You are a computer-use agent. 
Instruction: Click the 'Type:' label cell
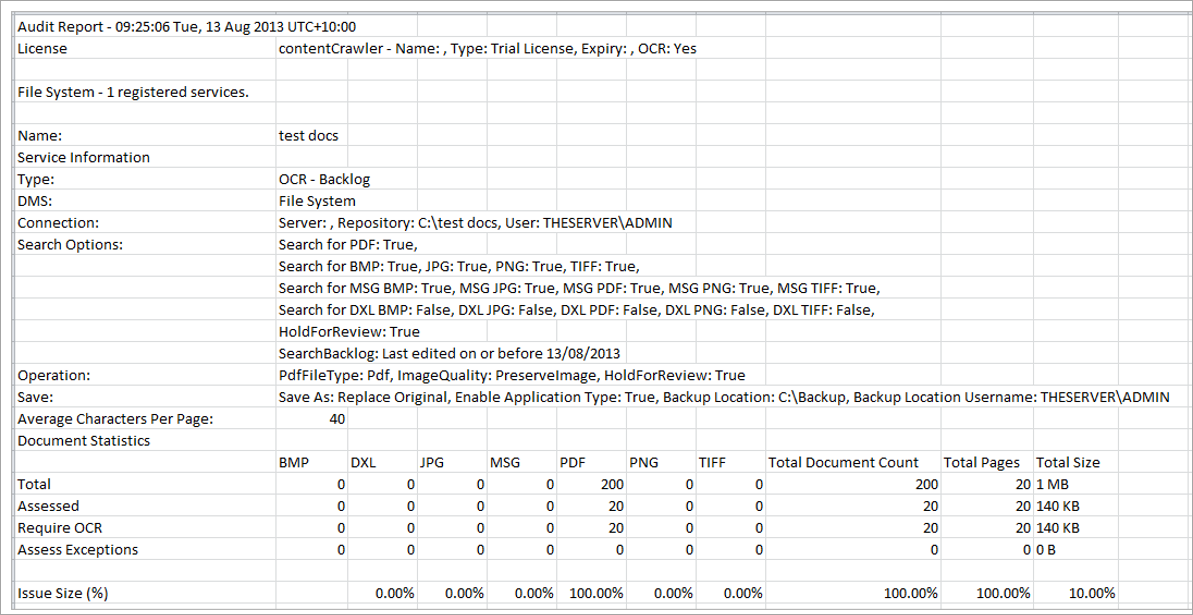click(36, 180)
